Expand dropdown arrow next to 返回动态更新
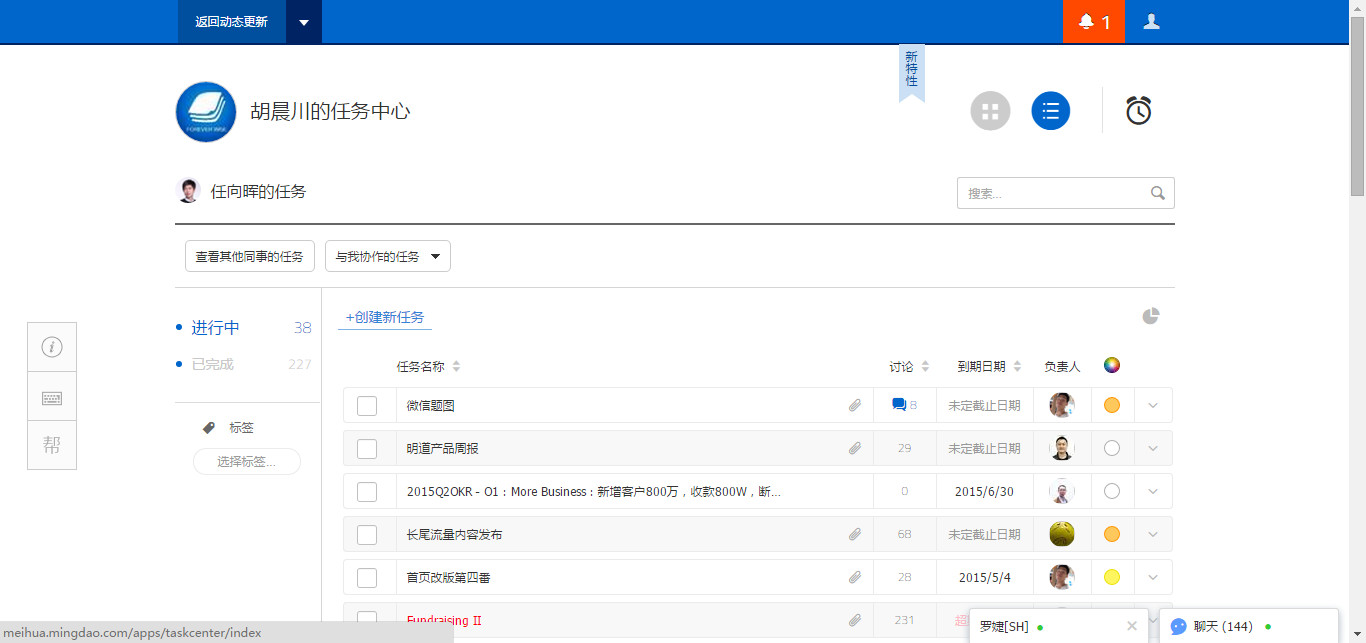 (x=304, y=22)
